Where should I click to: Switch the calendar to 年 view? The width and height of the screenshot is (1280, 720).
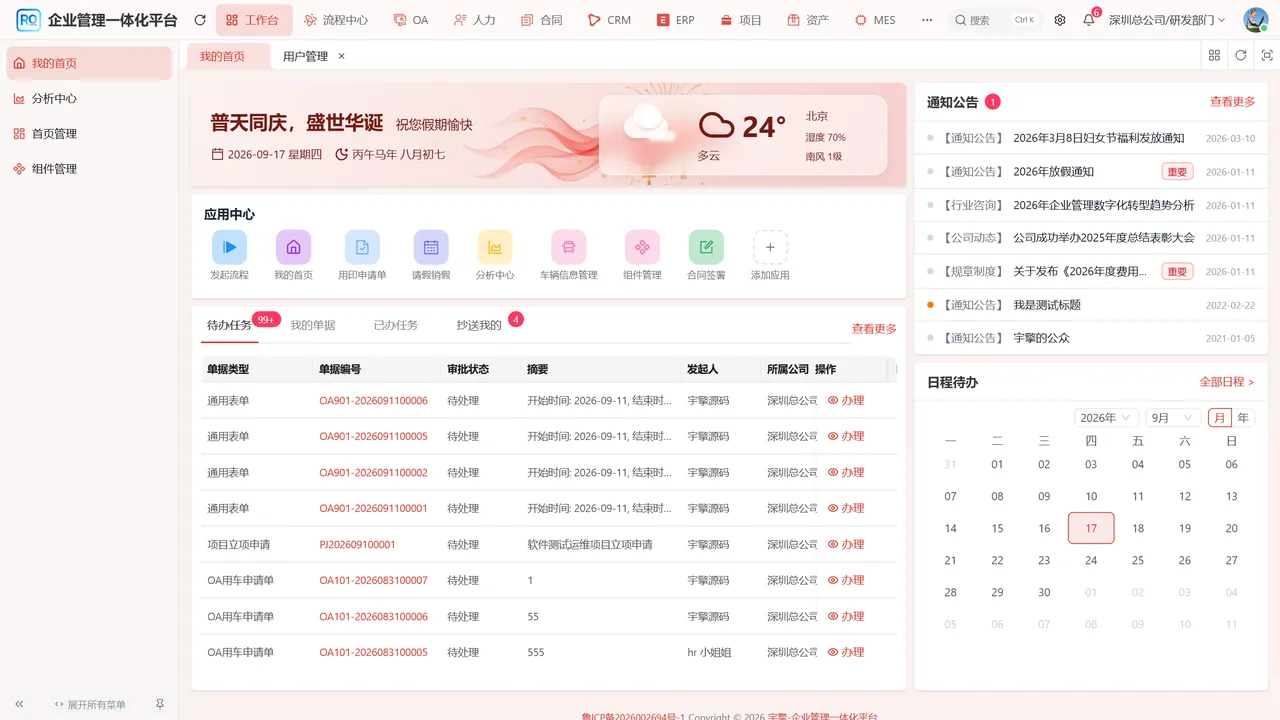tap(1243, 418)
